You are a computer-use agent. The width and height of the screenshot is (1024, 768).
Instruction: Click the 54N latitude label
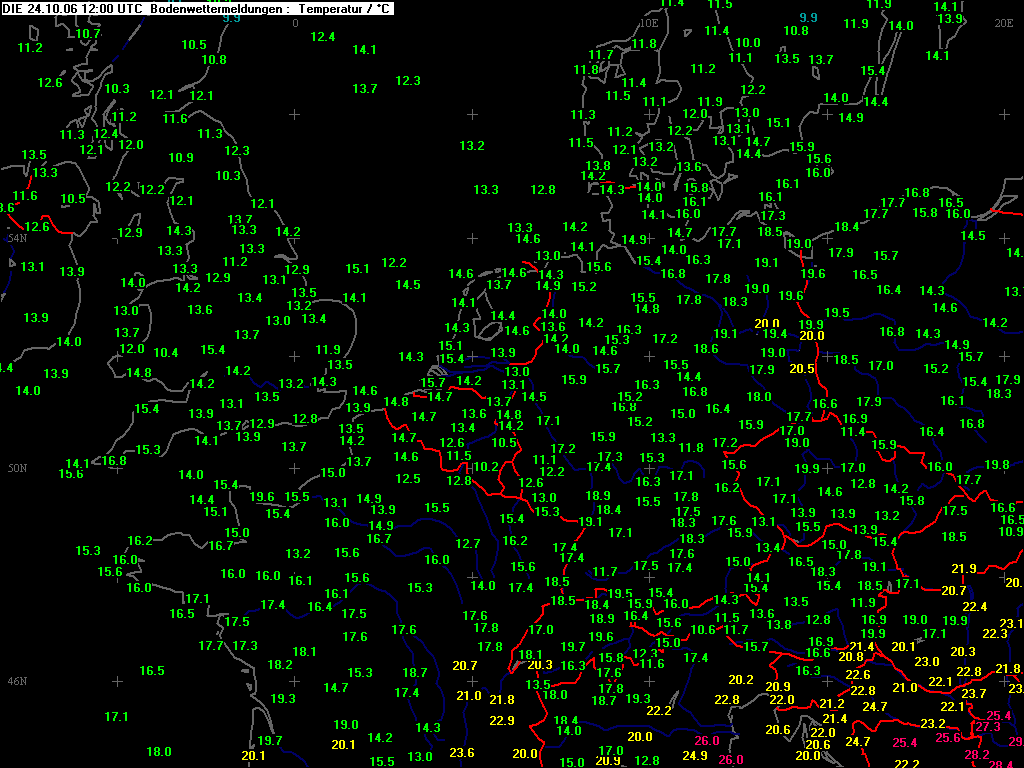click(18, 238)
